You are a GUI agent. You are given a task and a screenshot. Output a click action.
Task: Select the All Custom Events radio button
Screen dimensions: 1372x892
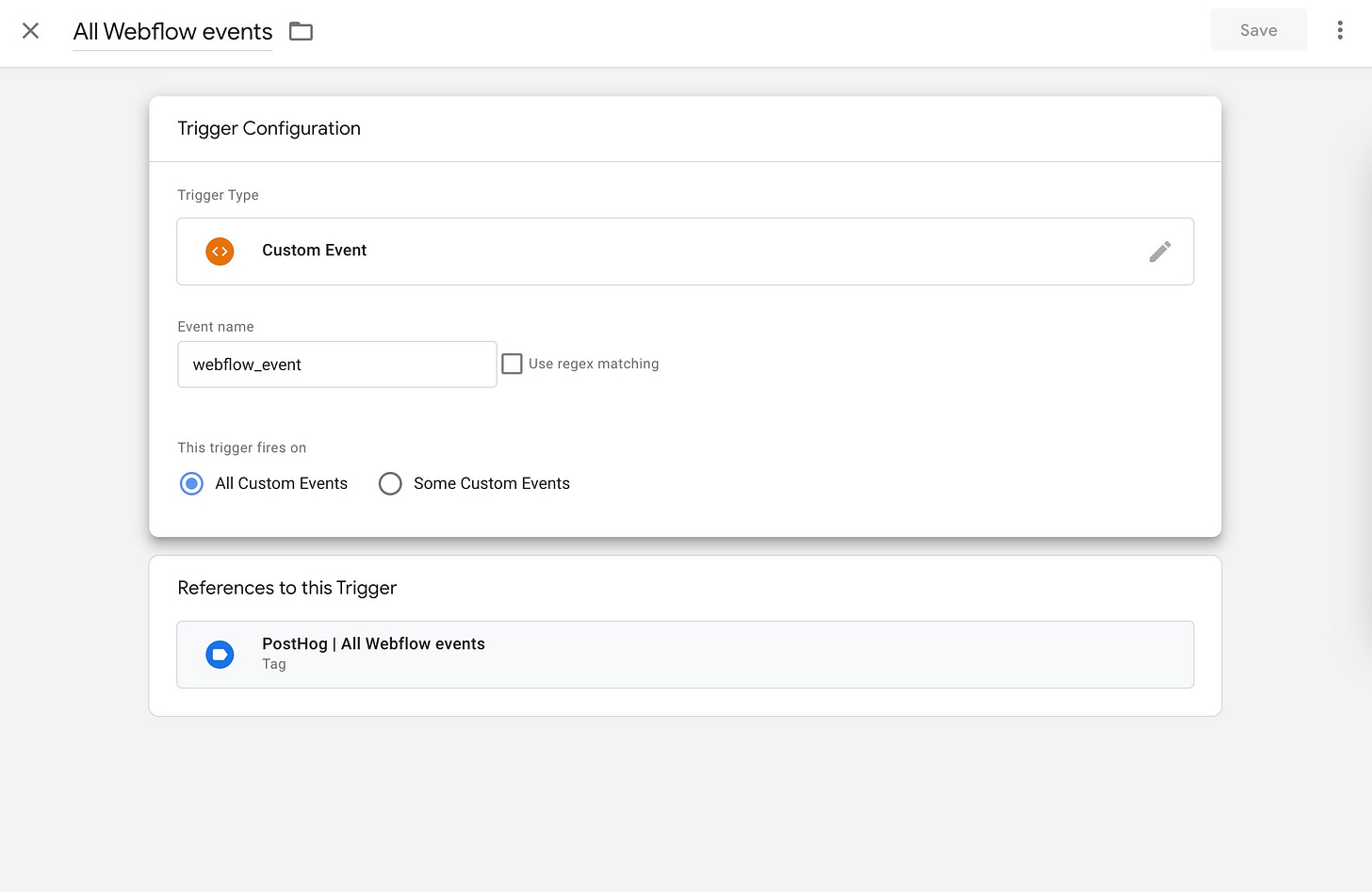[x=191, y=484]
